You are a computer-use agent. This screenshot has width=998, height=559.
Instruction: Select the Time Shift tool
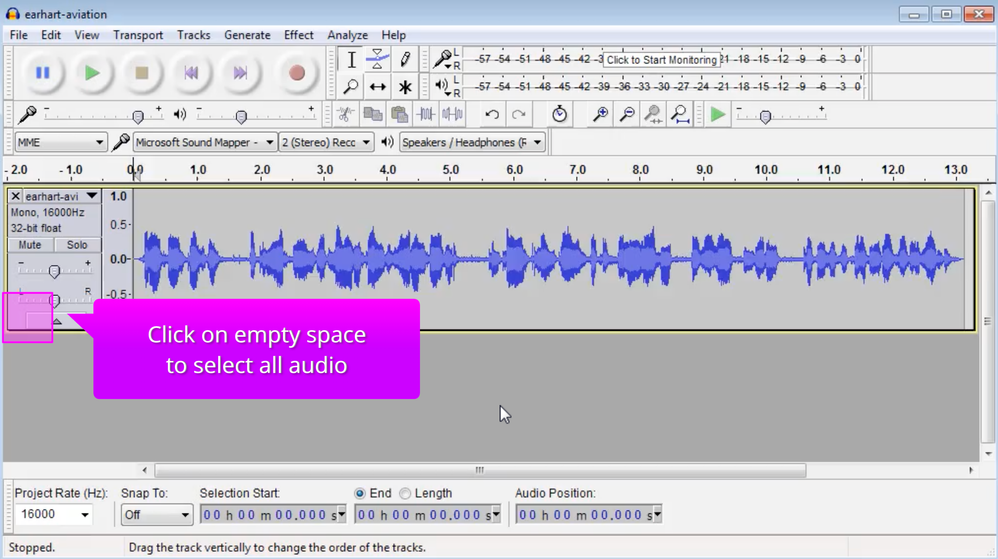point(377,87)
